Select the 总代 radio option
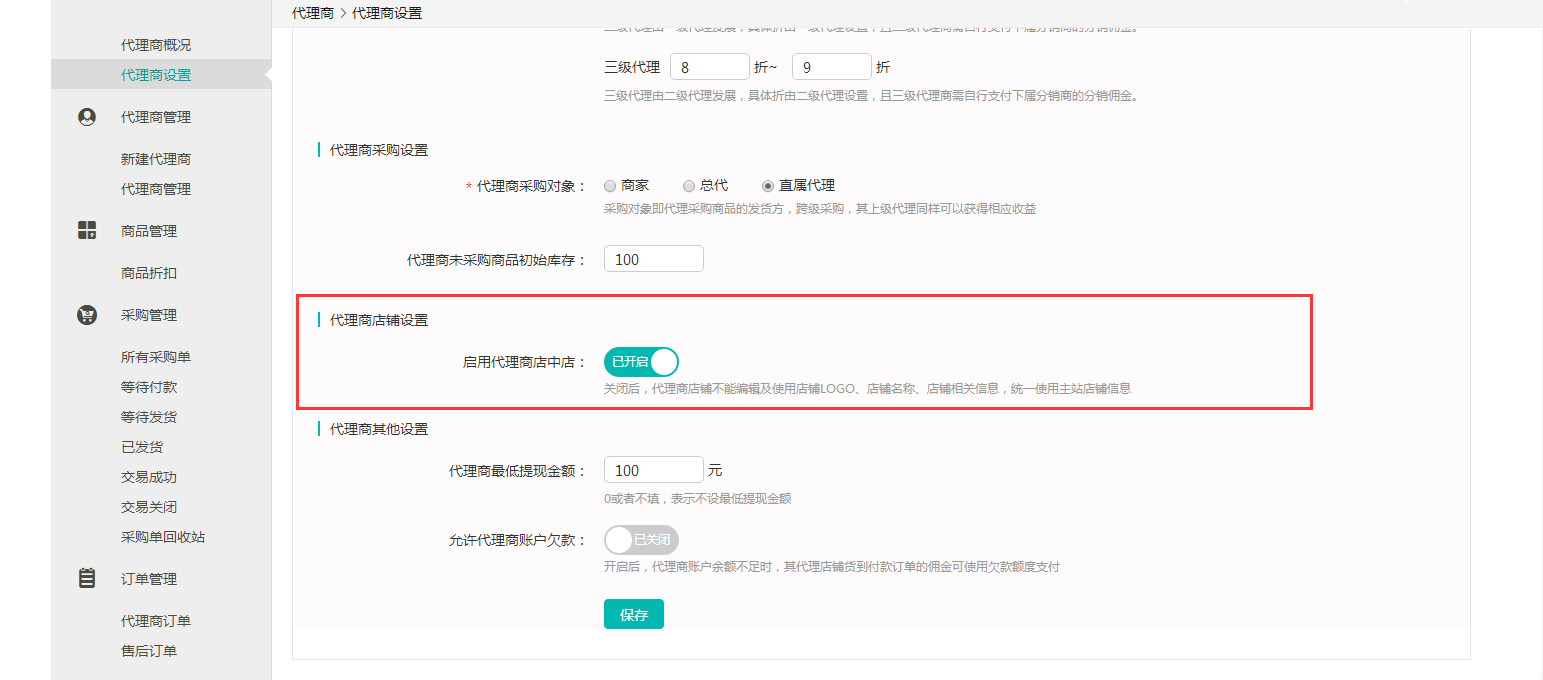This screenshot has height=680, width=1543. pyautogui.click(x=689, y=186)
